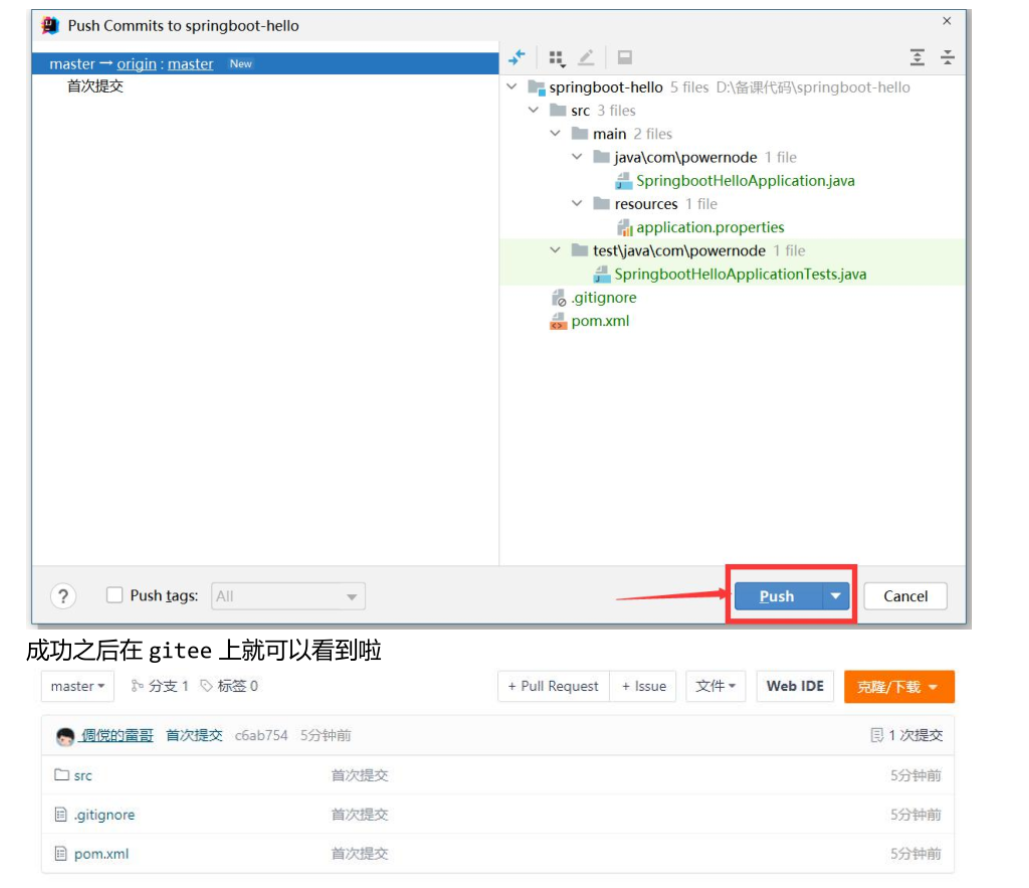The width and height of the screenshot is (1029, 888).
Task: Open the 标签 0 tags link
Action: point(230,686)
